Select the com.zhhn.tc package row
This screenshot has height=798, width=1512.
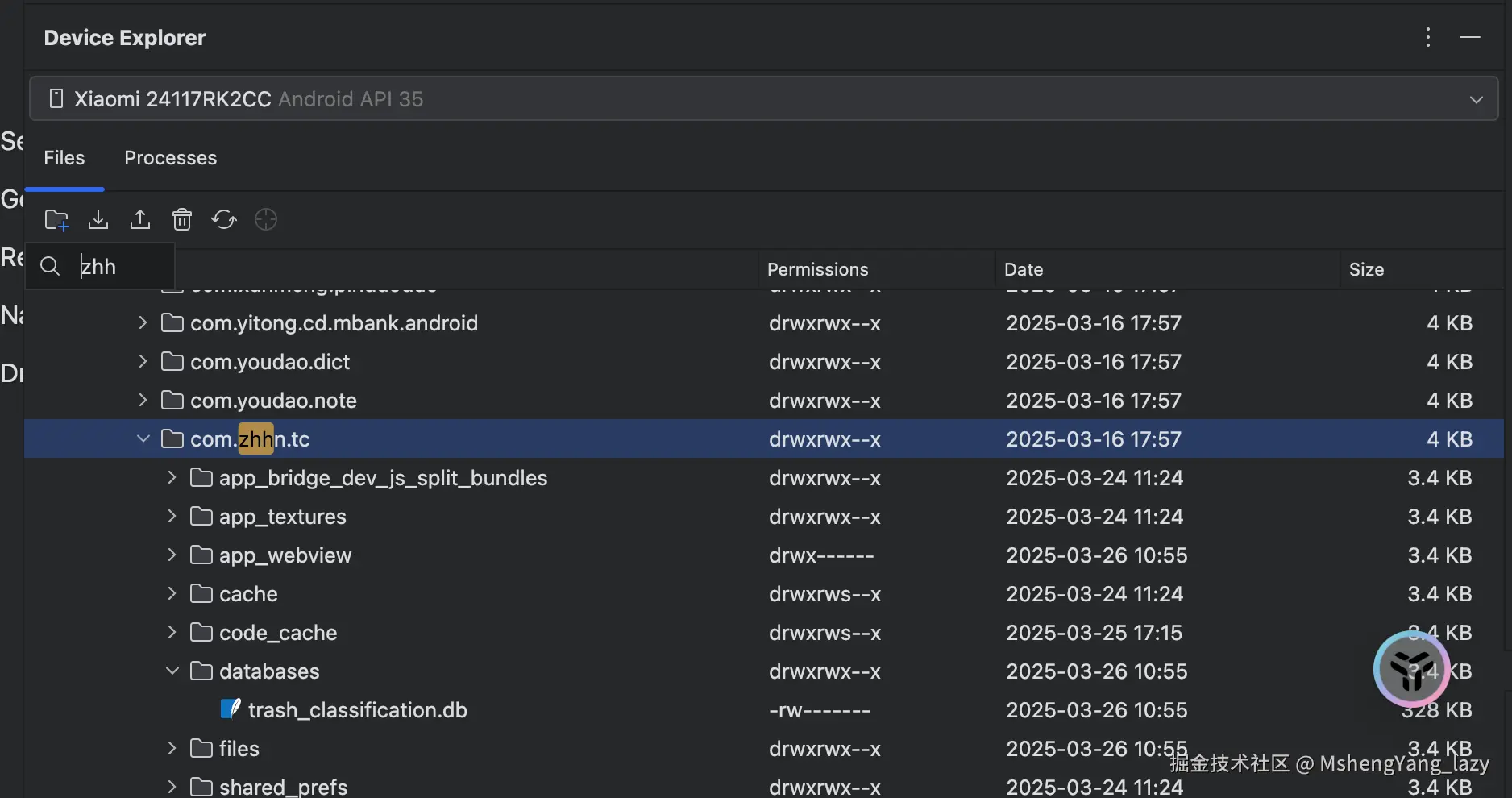pos(764,438)
